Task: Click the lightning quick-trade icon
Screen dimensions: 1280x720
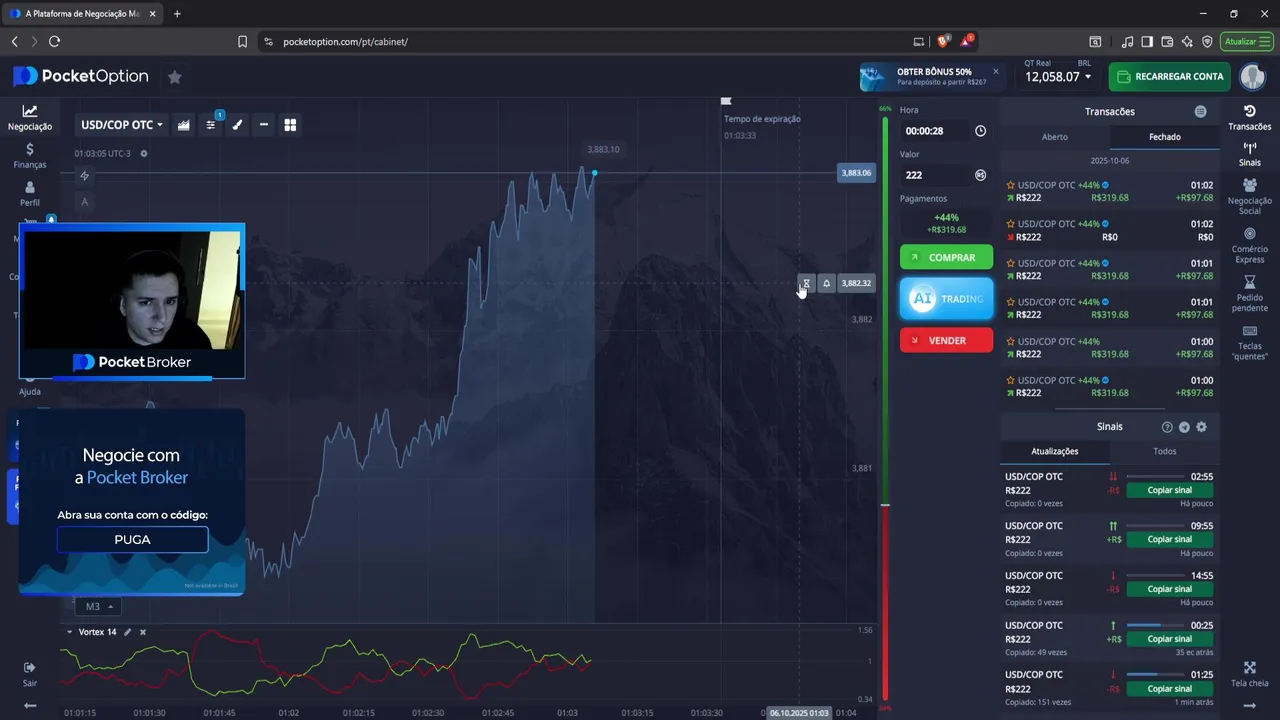Action: click(85, 176)
